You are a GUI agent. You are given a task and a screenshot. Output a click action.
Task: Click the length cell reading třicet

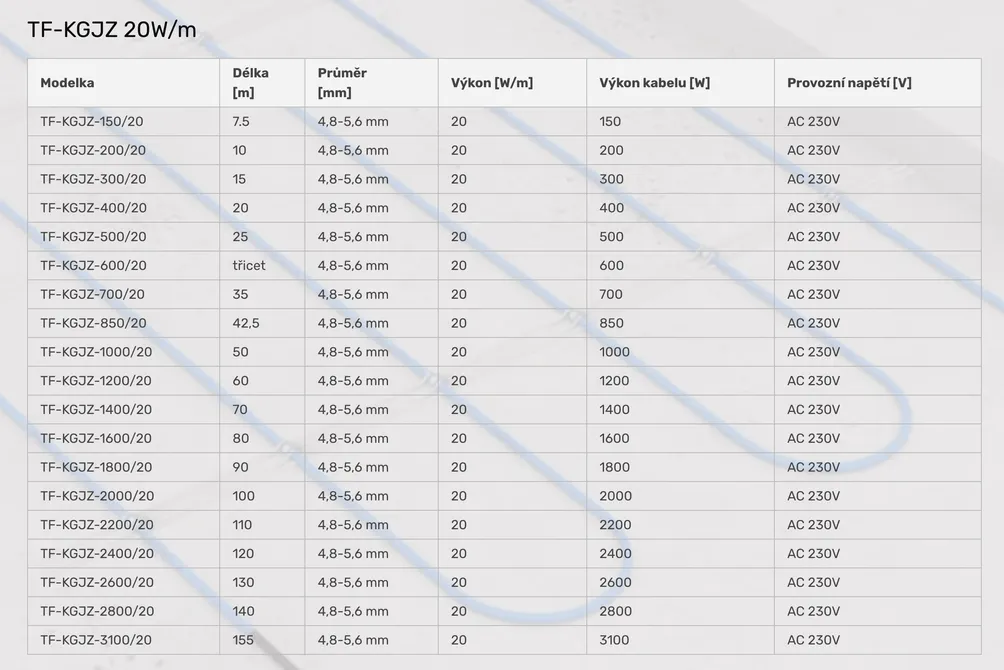point(249,266)
